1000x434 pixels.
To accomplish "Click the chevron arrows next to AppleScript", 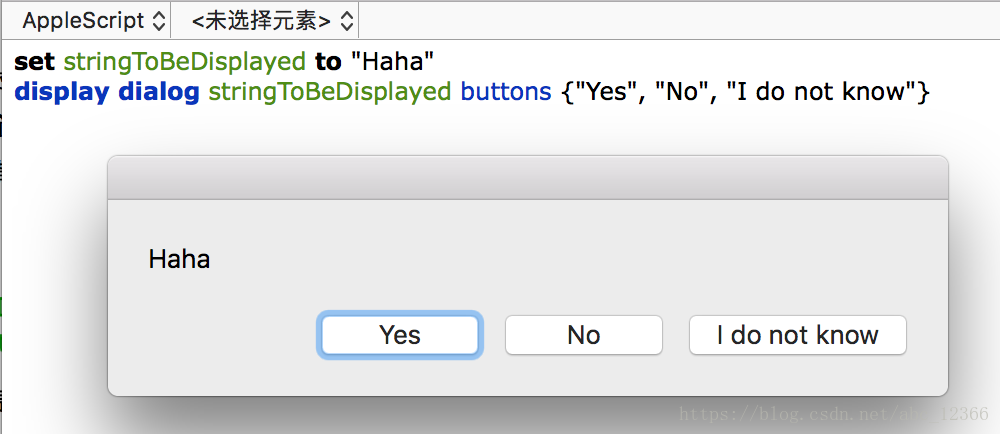I will [x=158, y=22].
